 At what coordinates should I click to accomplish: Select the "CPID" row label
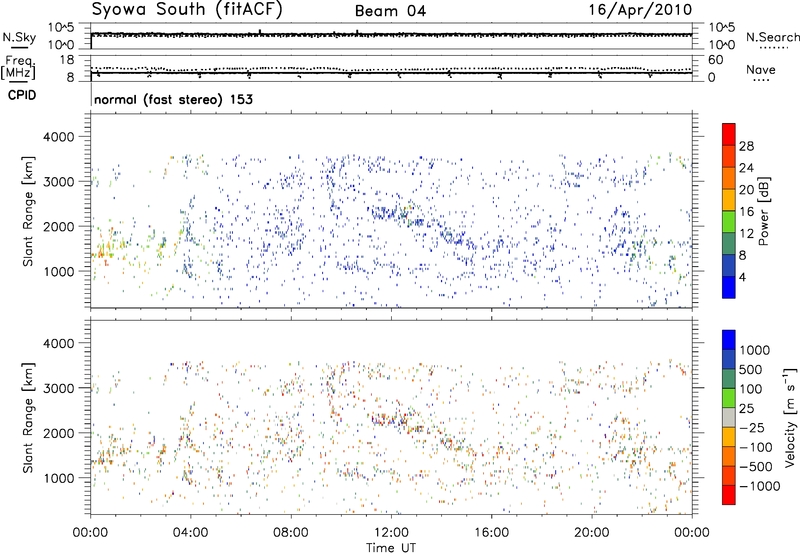(22, 95)
